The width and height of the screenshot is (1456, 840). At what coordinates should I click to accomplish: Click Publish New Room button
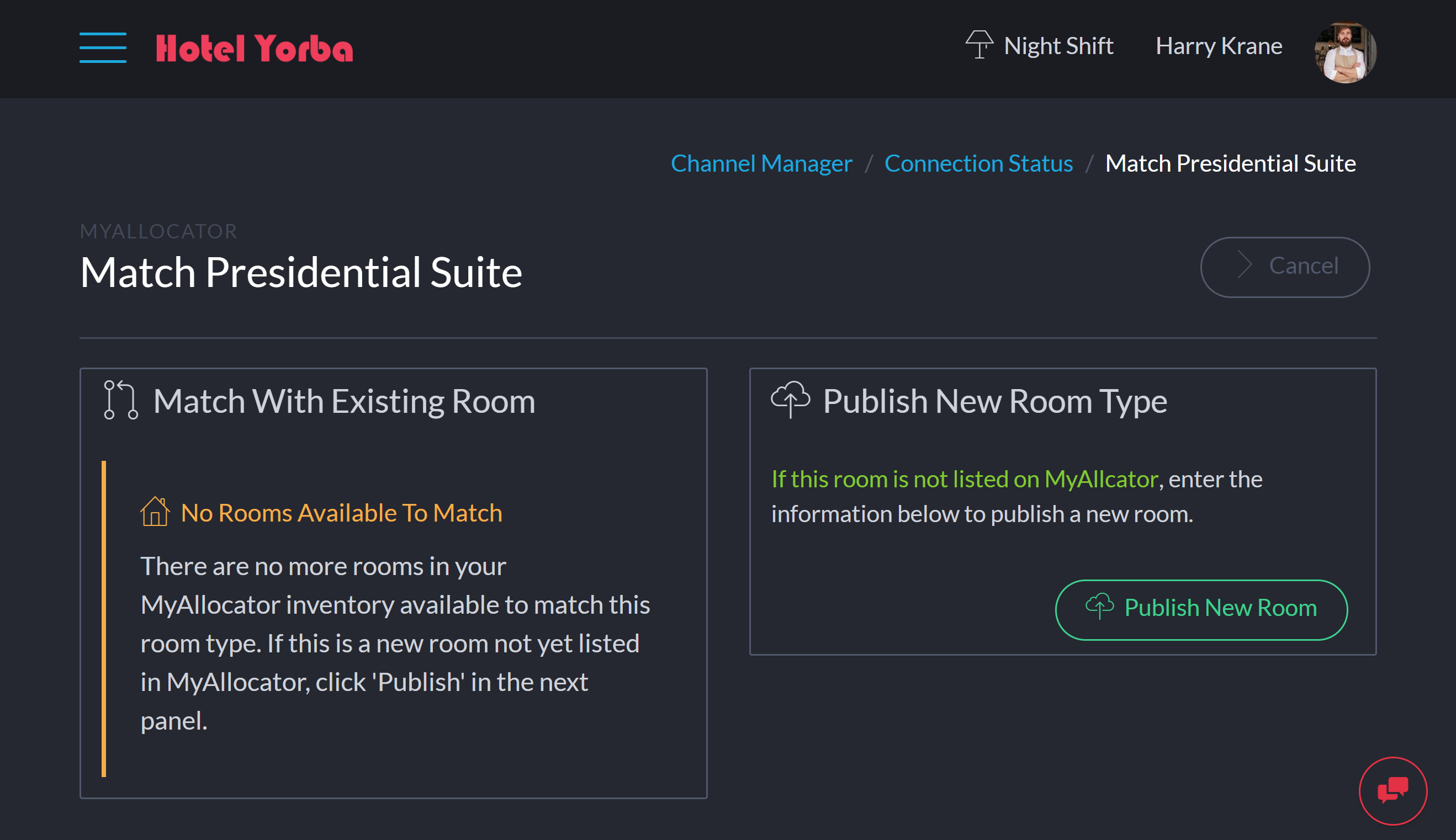1200,608
